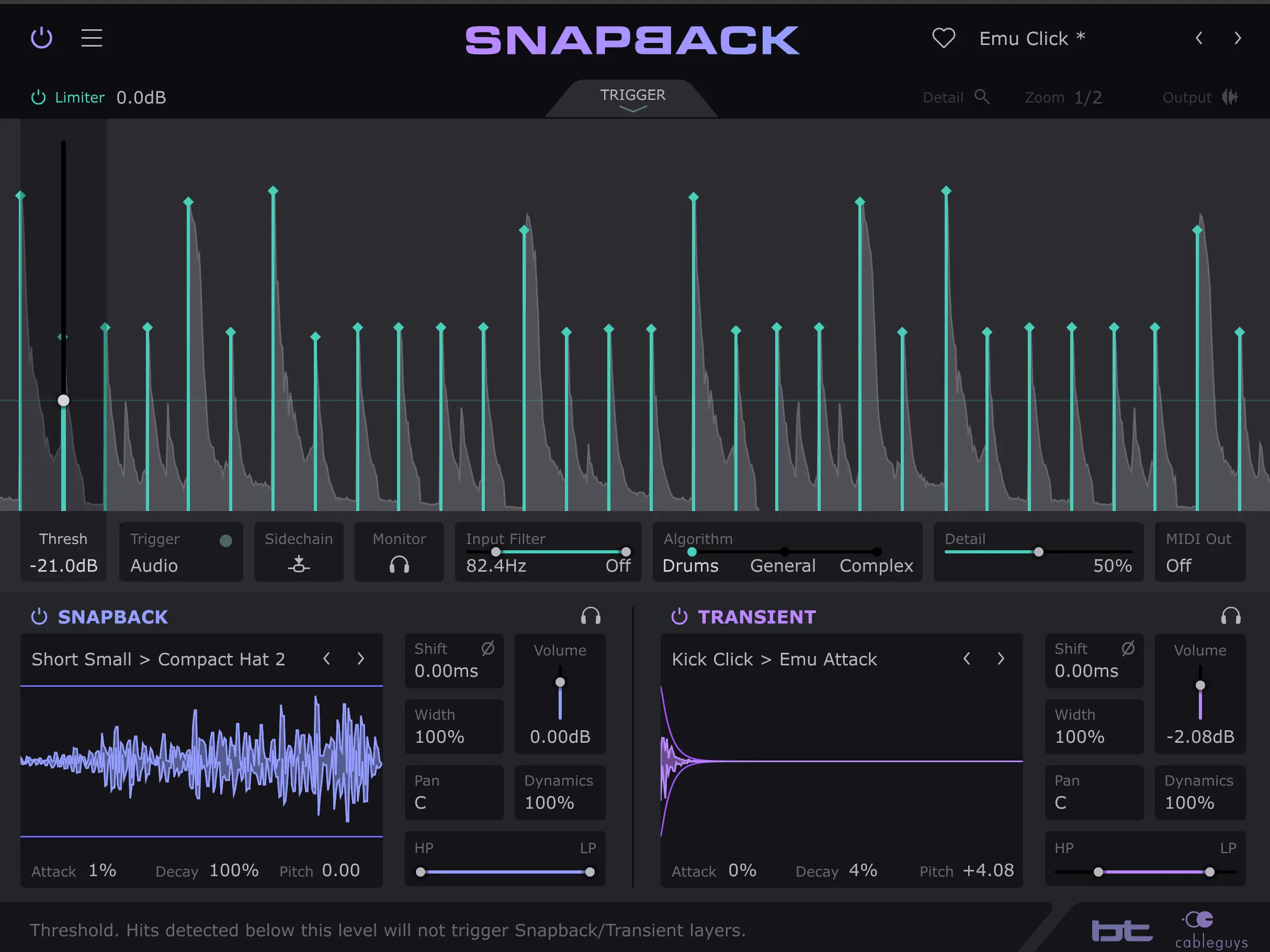This screenshot has height=952, width=1270.
Task: Click the Transient Width 100% value
Action: (x=1080, y=736)
